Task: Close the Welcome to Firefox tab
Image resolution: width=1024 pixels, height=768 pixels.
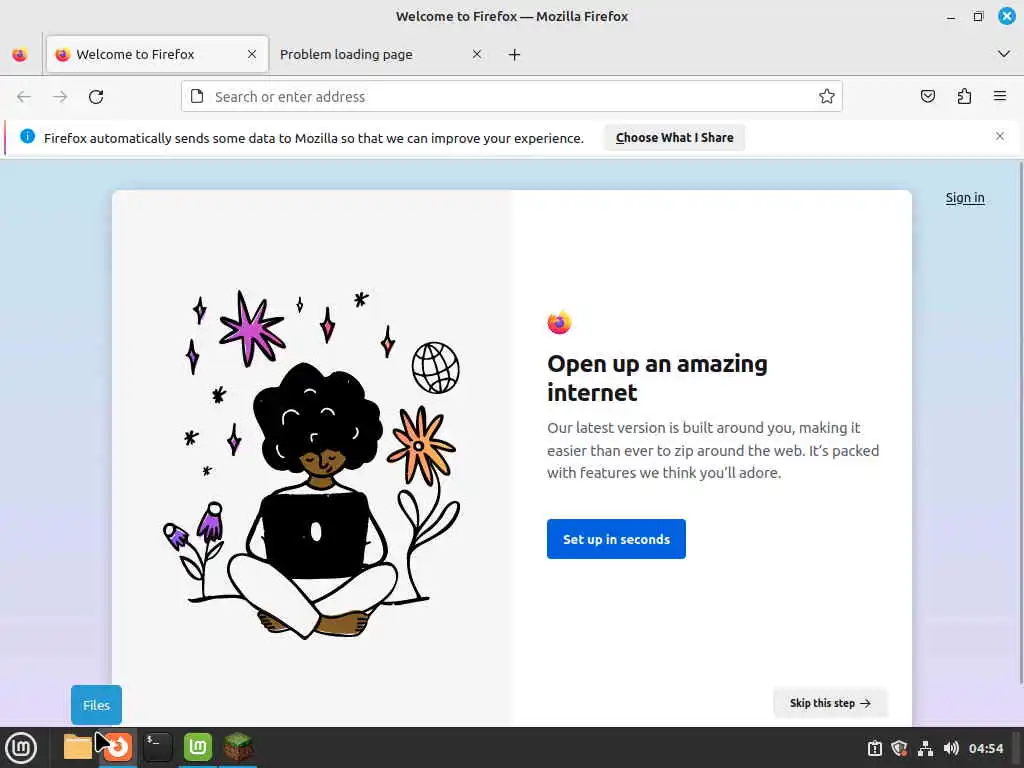Action: (x=251, y=54)
